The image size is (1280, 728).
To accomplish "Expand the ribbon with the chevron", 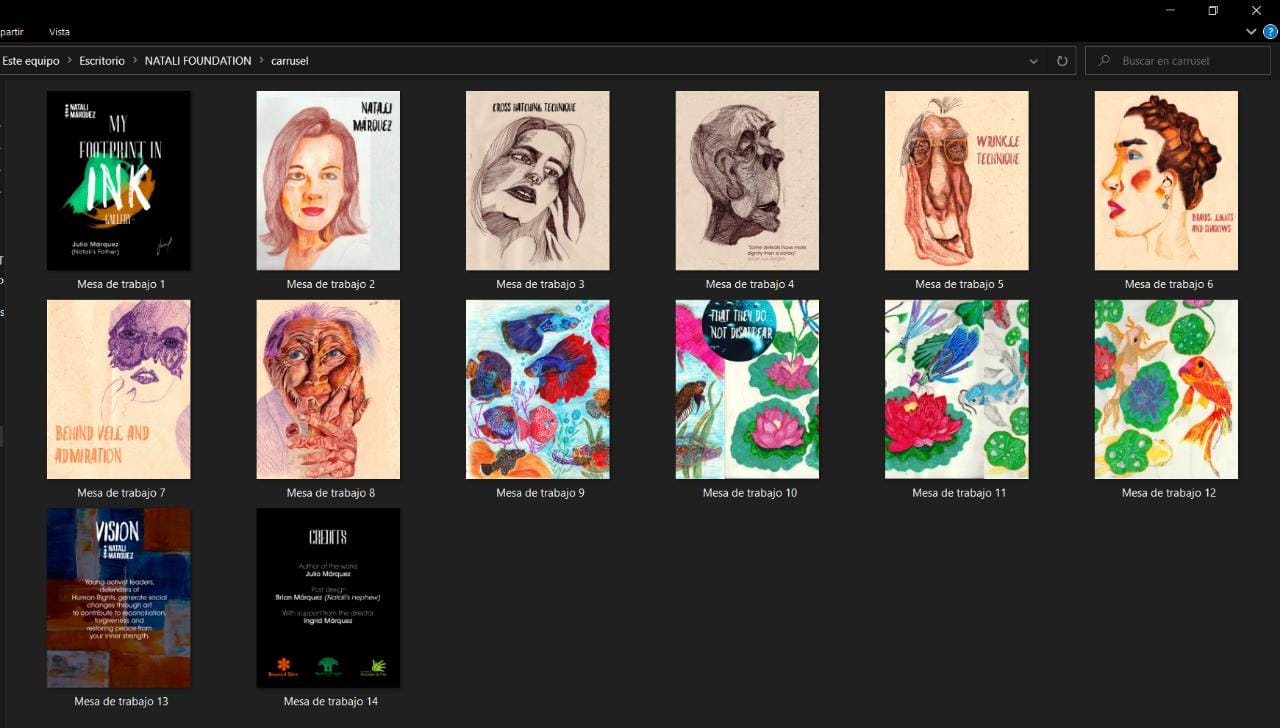I will (x=1251, y=32).
